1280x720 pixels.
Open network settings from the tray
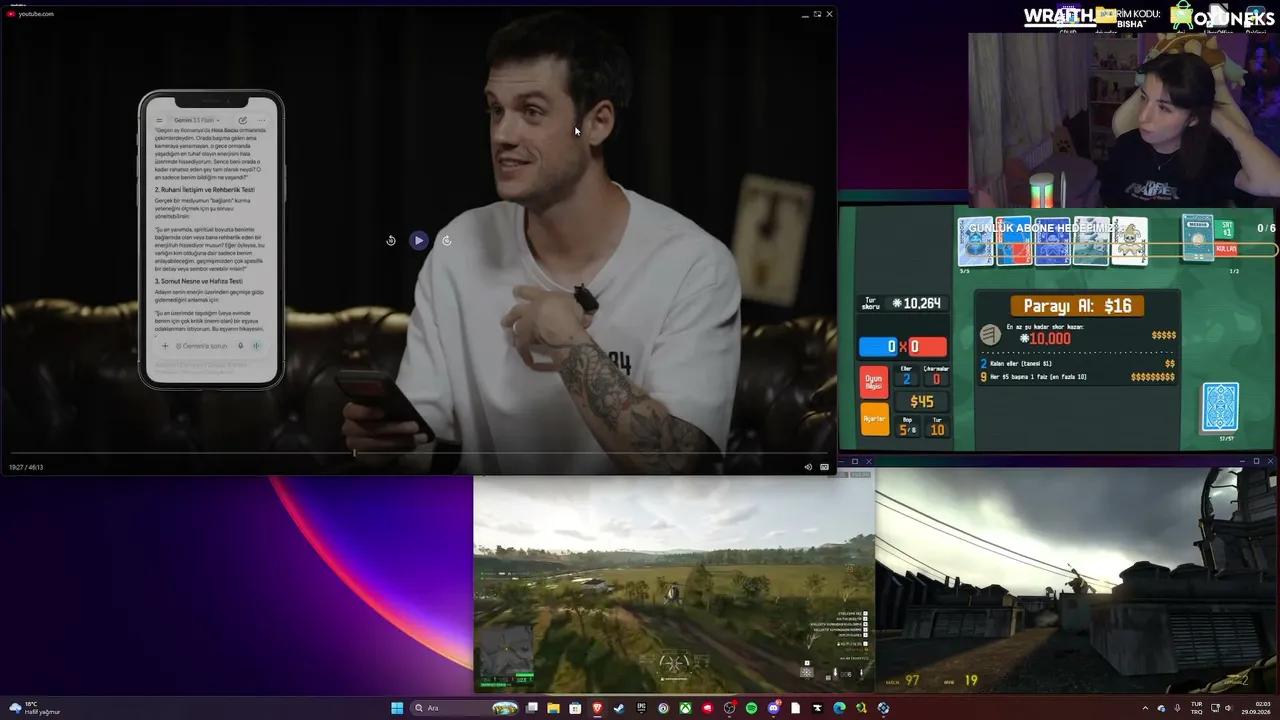pos(1215,708)
